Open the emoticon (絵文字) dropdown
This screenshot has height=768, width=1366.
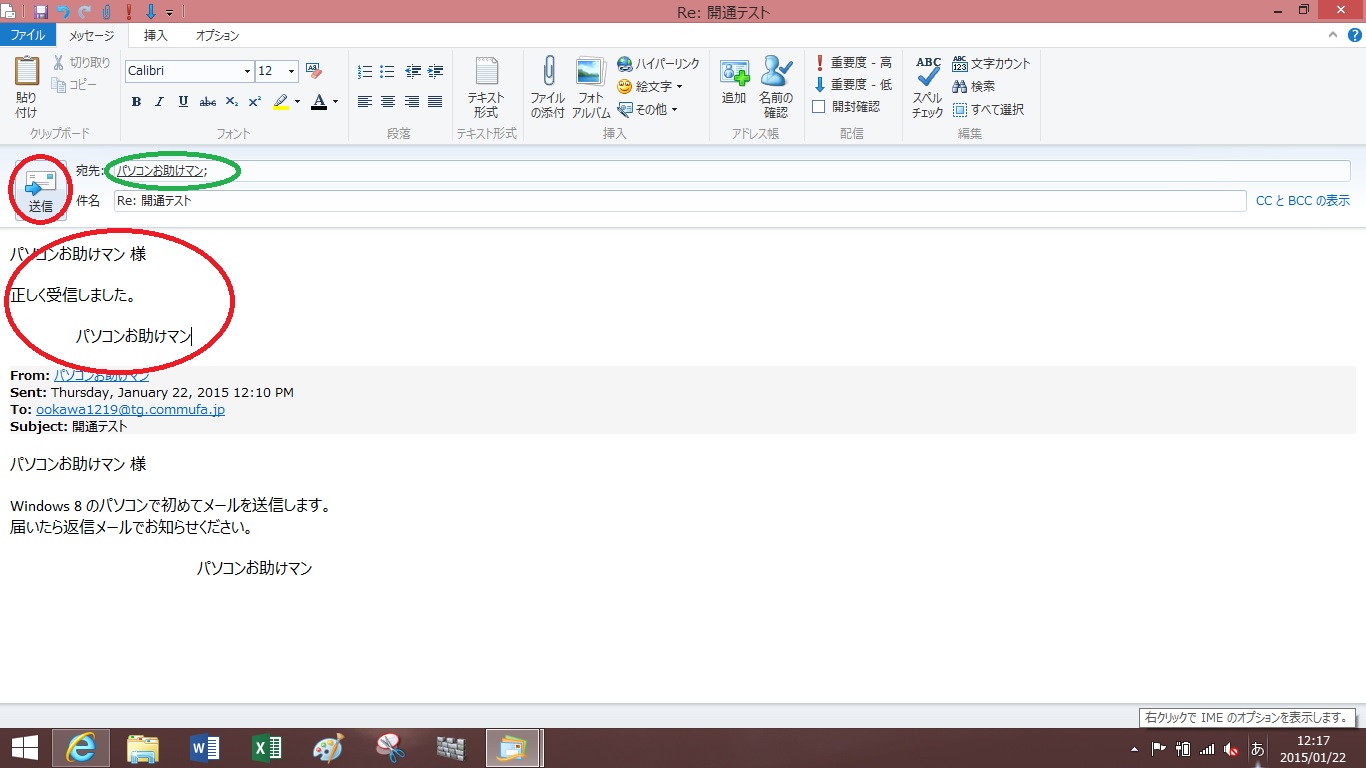tap(650, 86)
